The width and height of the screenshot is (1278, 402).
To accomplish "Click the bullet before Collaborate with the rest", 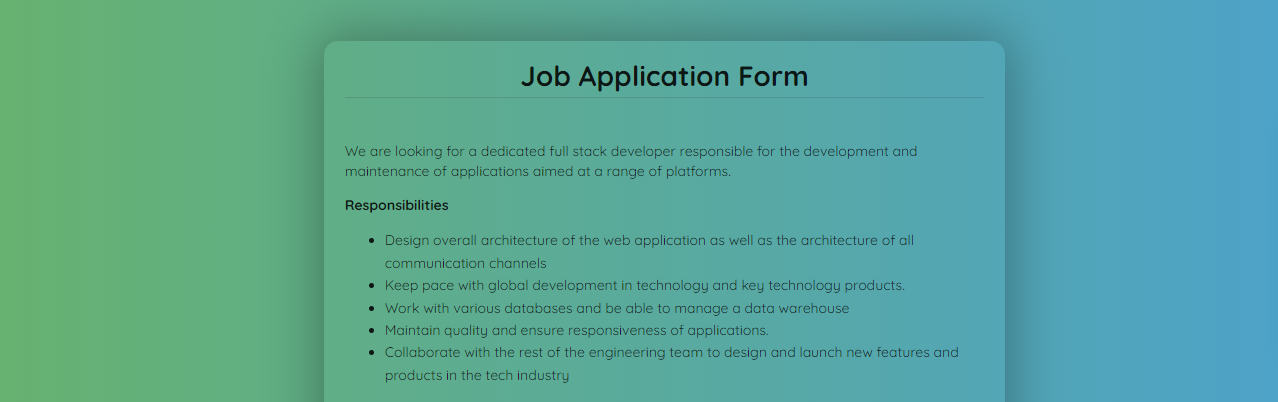I will click(372, 353).
